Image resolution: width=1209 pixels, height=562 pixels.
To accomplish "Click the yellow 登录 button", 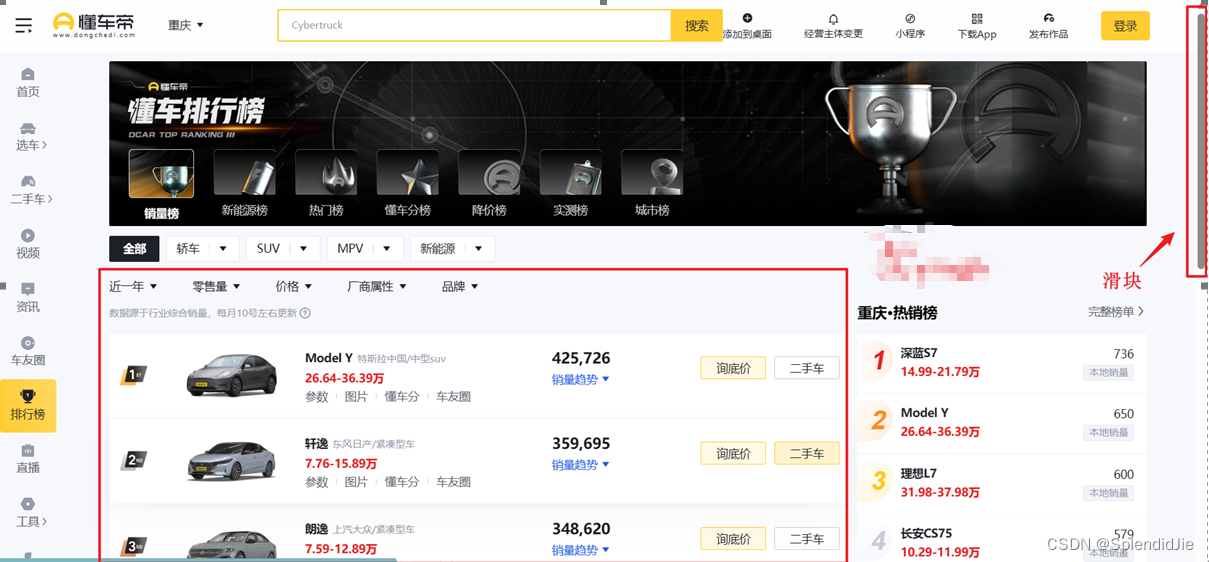I will (x=1125, y=26).
